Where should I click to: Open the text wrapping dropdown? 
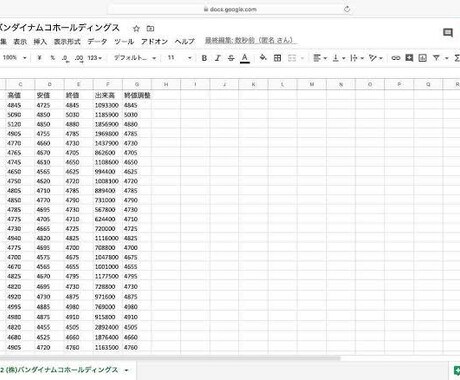pyautogui.click(x=357, y=58)
